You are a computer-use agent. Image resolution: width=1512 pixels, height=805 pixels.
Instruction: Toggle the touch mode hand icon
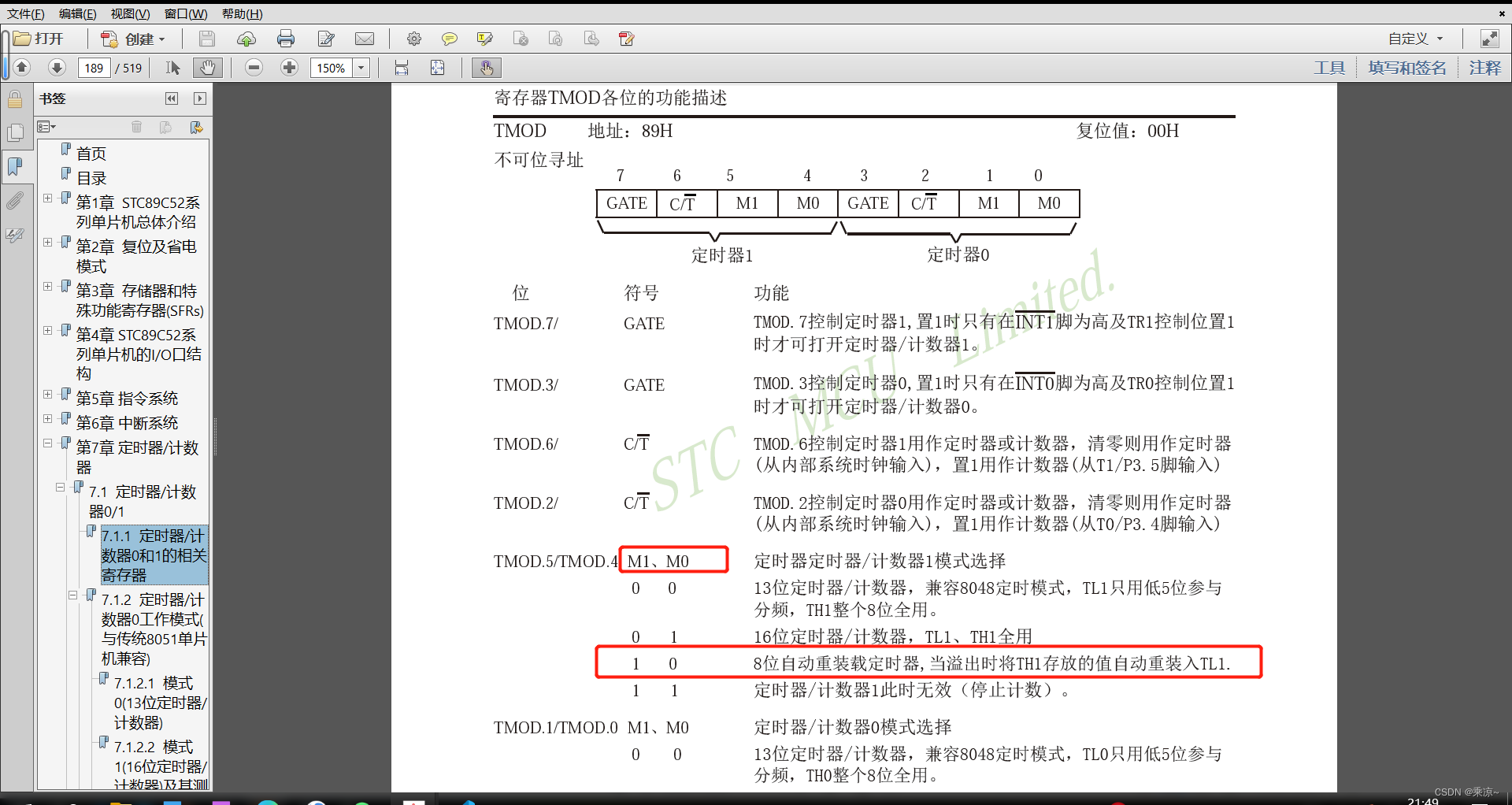tap(487, 68)
